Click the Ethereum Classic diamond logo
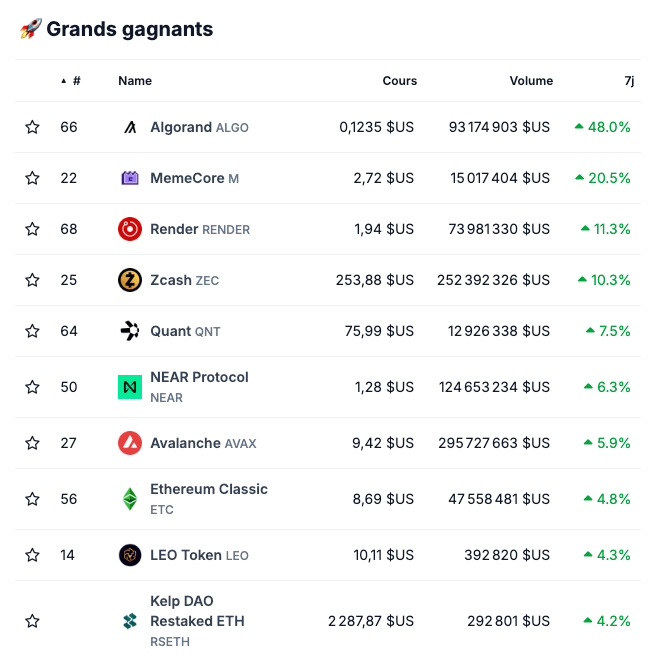Image resolution: width=664 pixels, height=657 pixels. click(x=130, y=499)
